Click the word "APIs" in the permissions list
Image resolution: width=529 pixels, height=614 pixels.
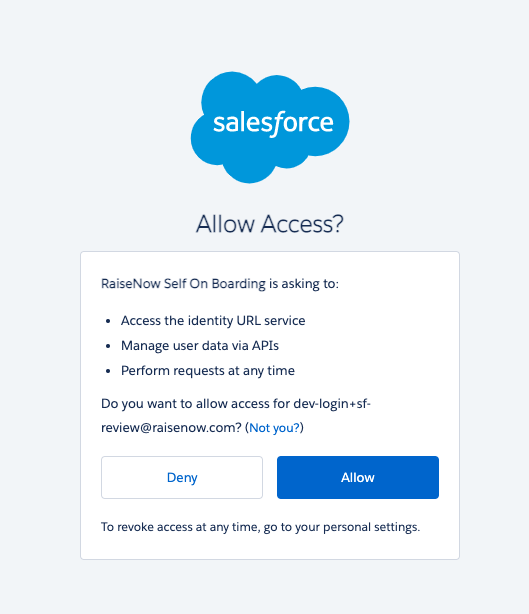pos(265,346)
